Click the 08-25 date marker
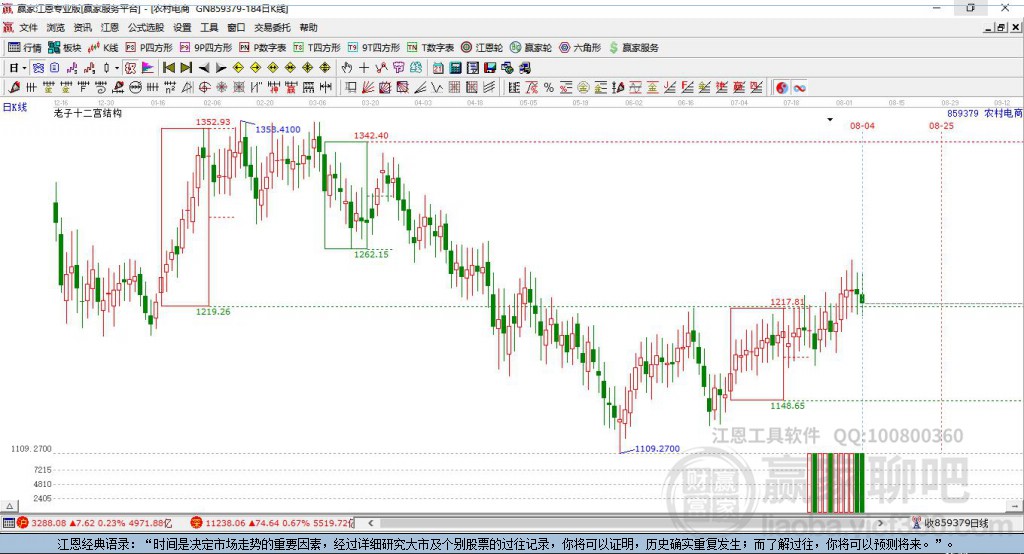 pos(941,126)
